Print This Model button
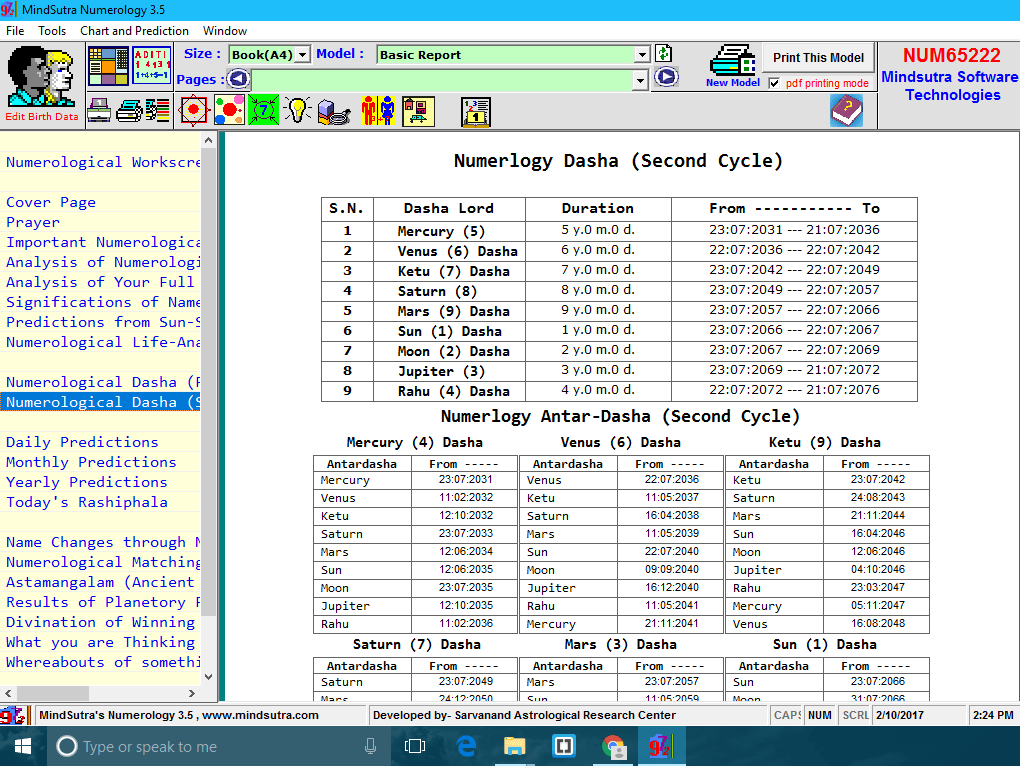 [818, 58]
